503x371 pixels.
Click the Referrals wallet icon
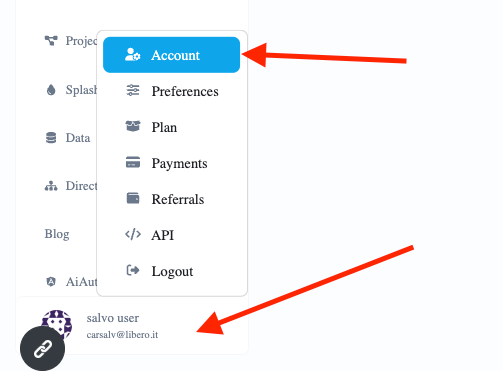133,198
